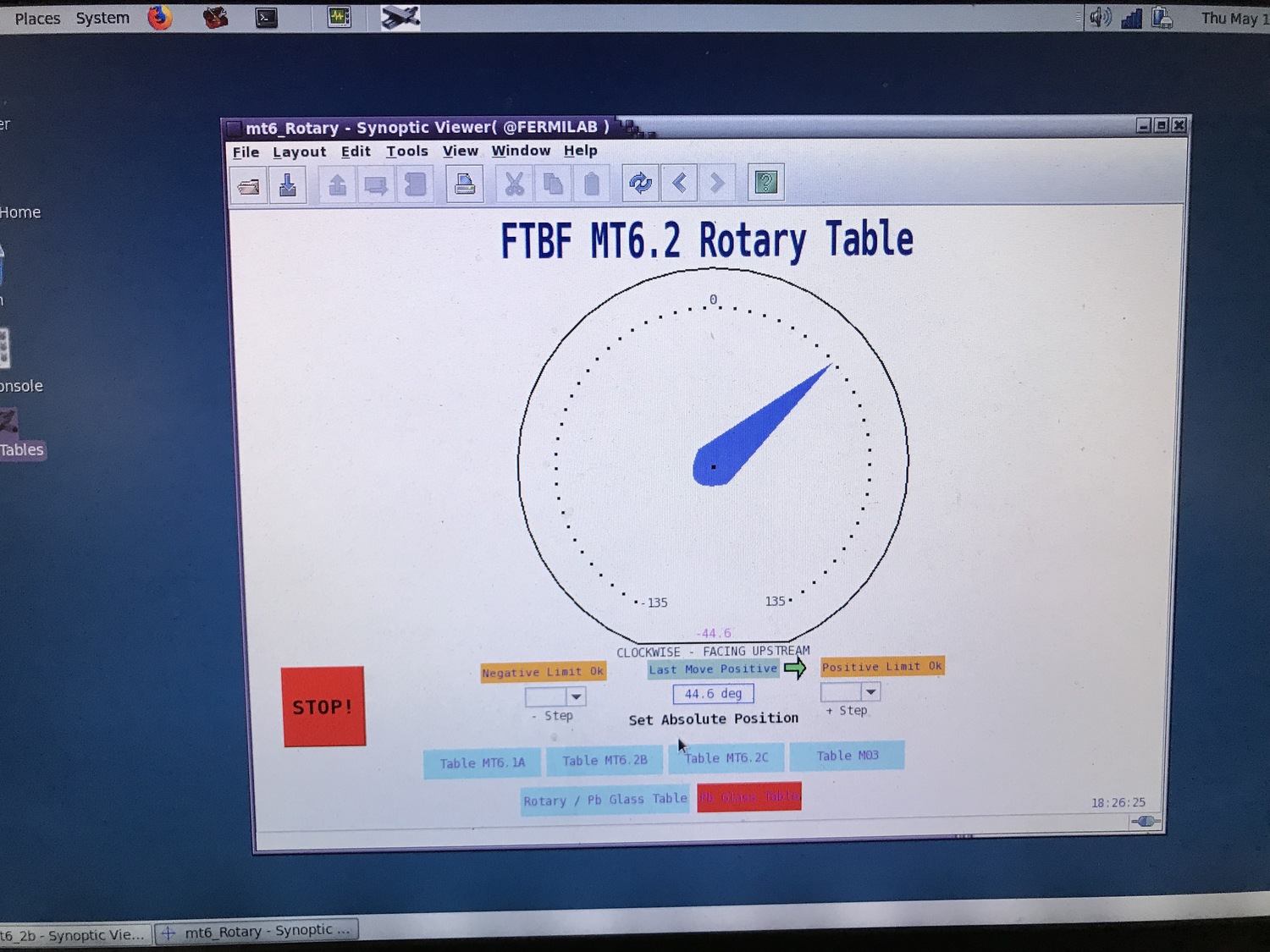
Task: Click the copy toolbar icon
Action: click(x=553, y=184)
